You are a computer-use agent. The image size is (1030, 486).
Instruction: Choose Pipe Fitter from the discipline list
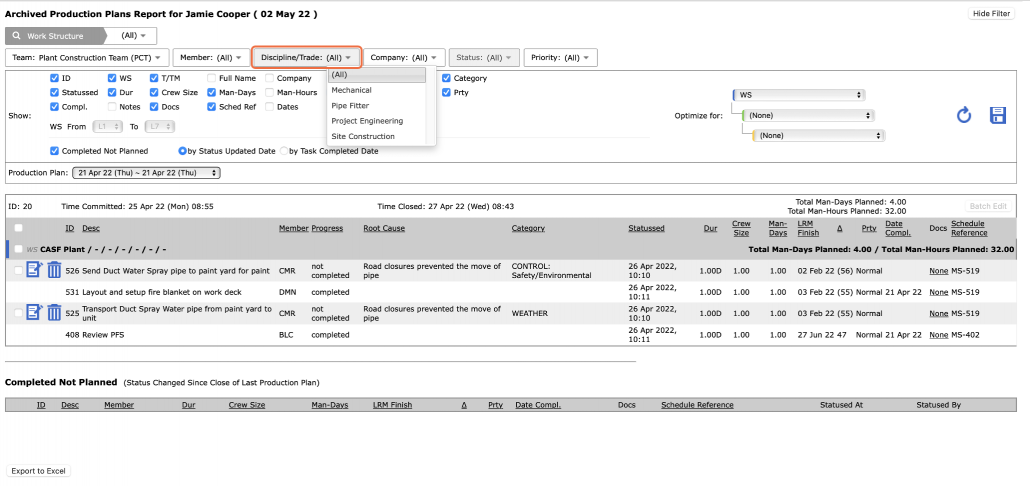(x=376, y=106)
